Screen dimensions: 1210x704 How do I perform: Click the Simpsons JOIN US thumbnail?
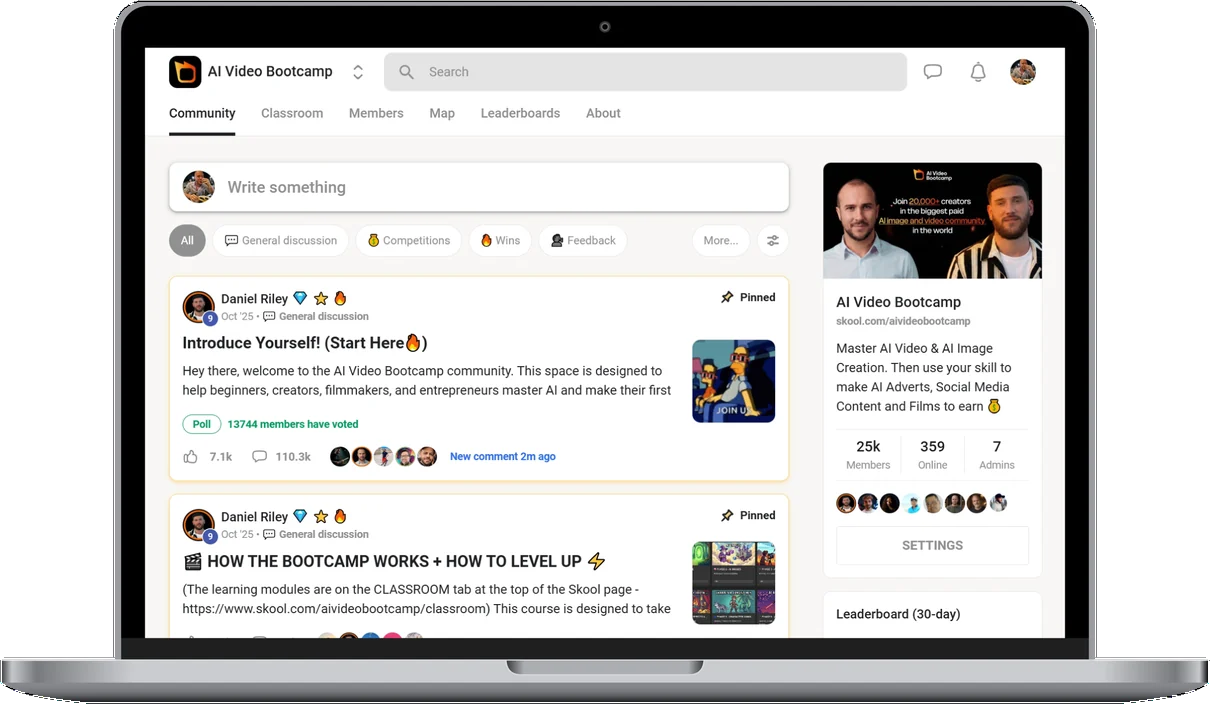pyautogui.click(x=733, y=381)
